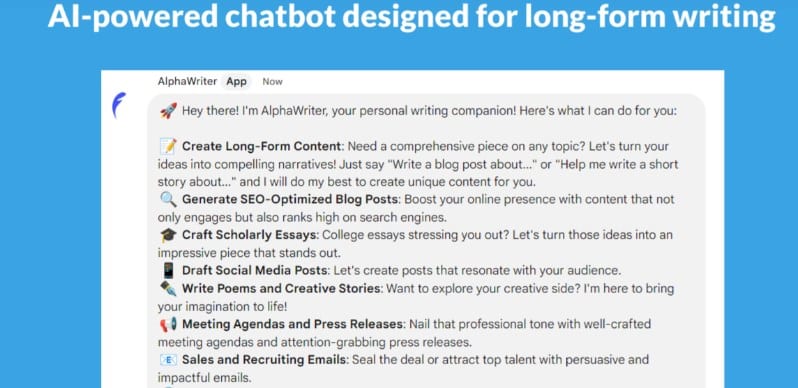Viewport: 798px width, 388px height.
Task: Click the megaphone emoji icon
Action: (168, 324)
